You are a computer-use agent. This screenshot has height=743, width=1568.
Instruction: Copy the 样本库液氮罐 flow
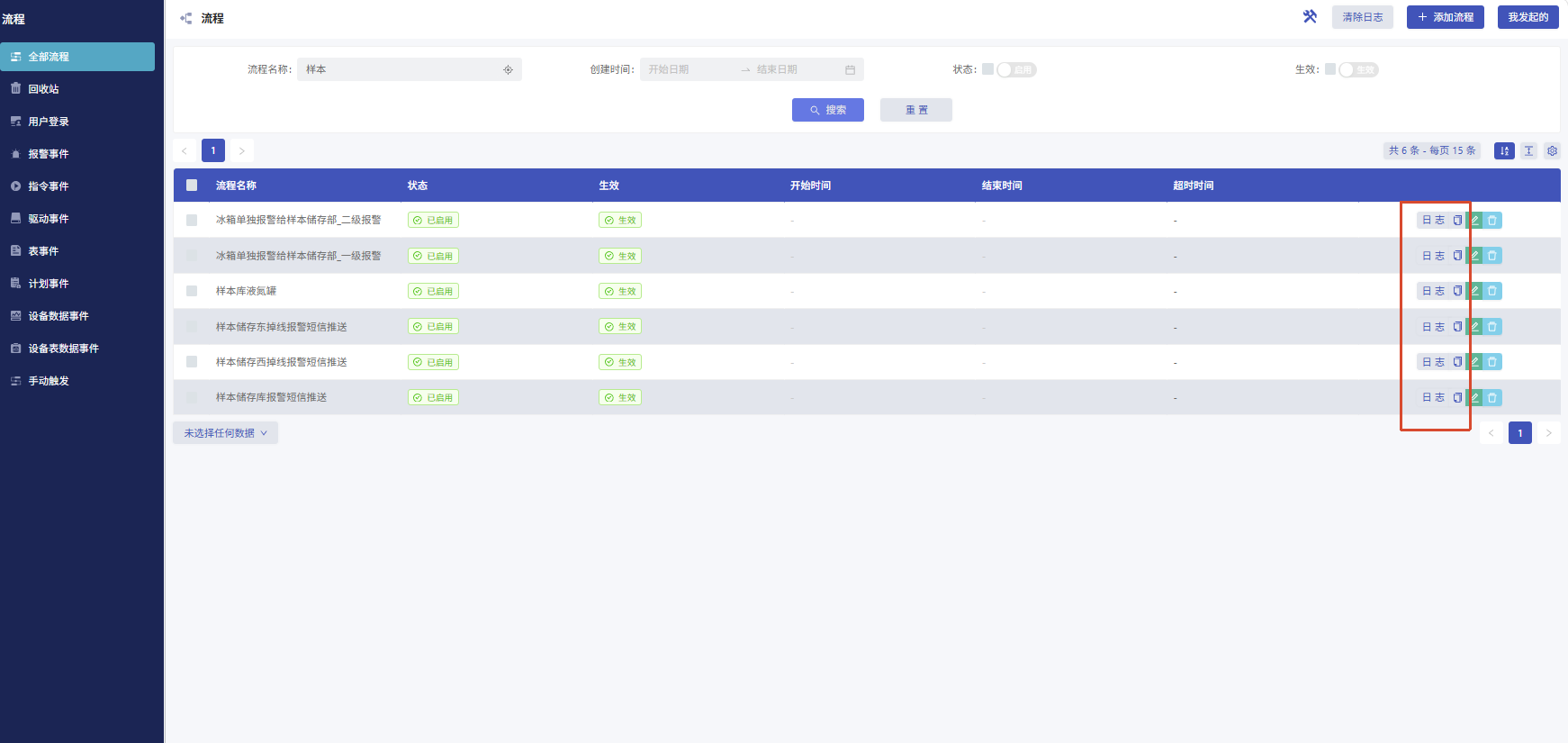[1457, 291]
